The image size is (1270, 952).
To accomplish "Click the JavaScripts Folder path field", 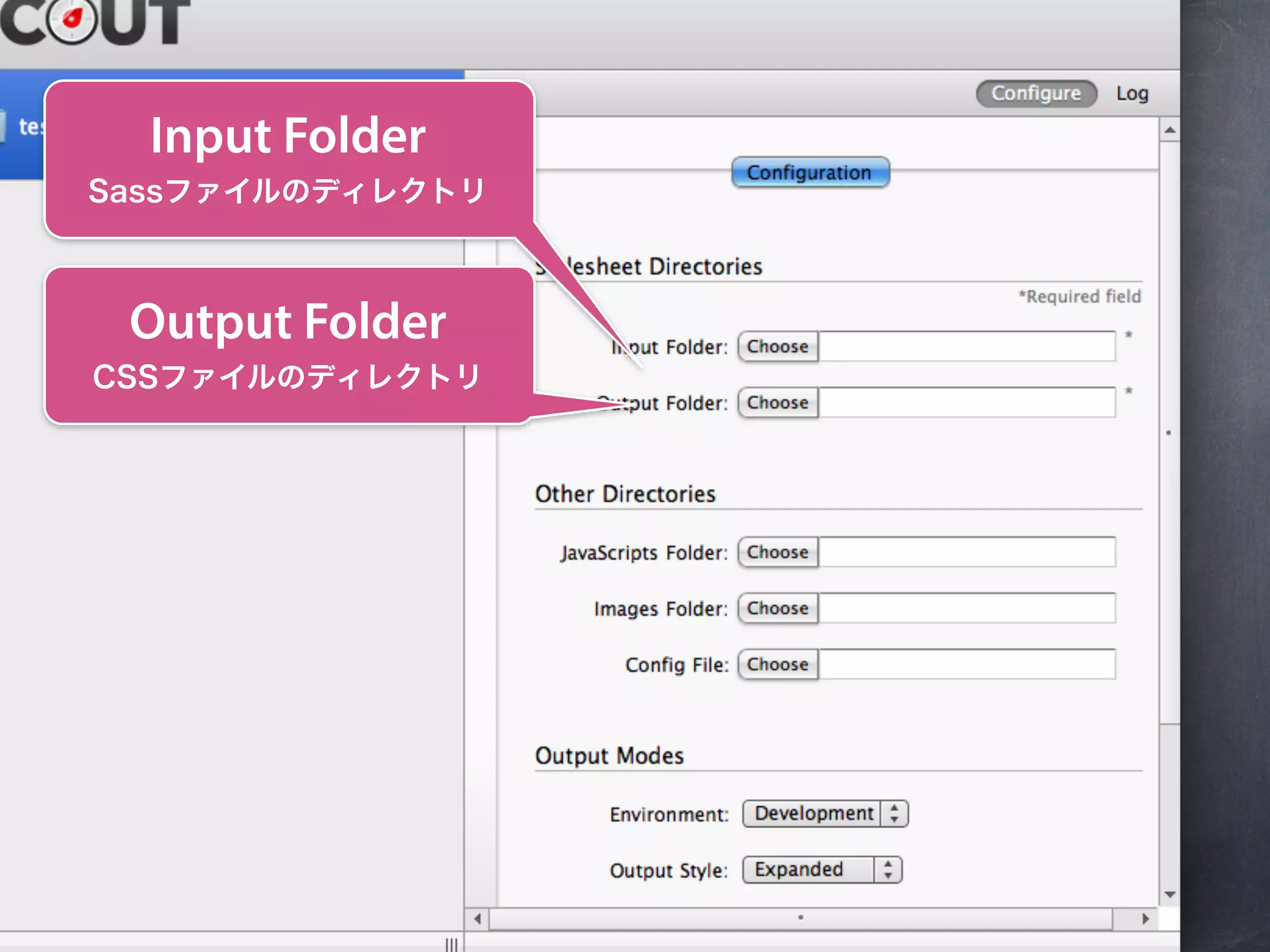I will coord(967,552).
